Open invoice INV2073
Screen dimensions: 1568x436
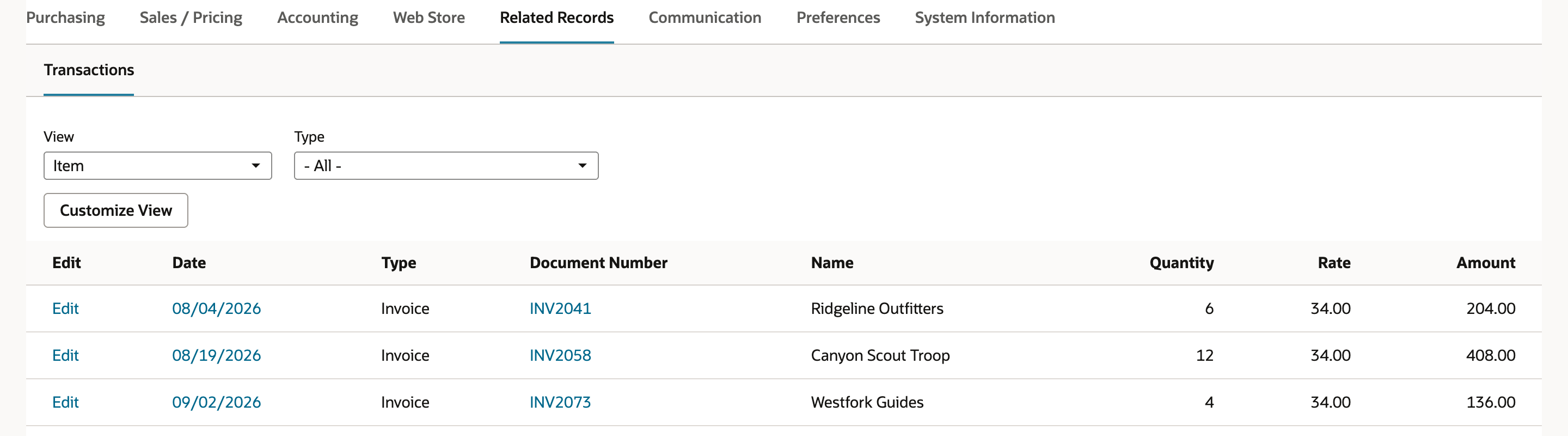point(560,402)
